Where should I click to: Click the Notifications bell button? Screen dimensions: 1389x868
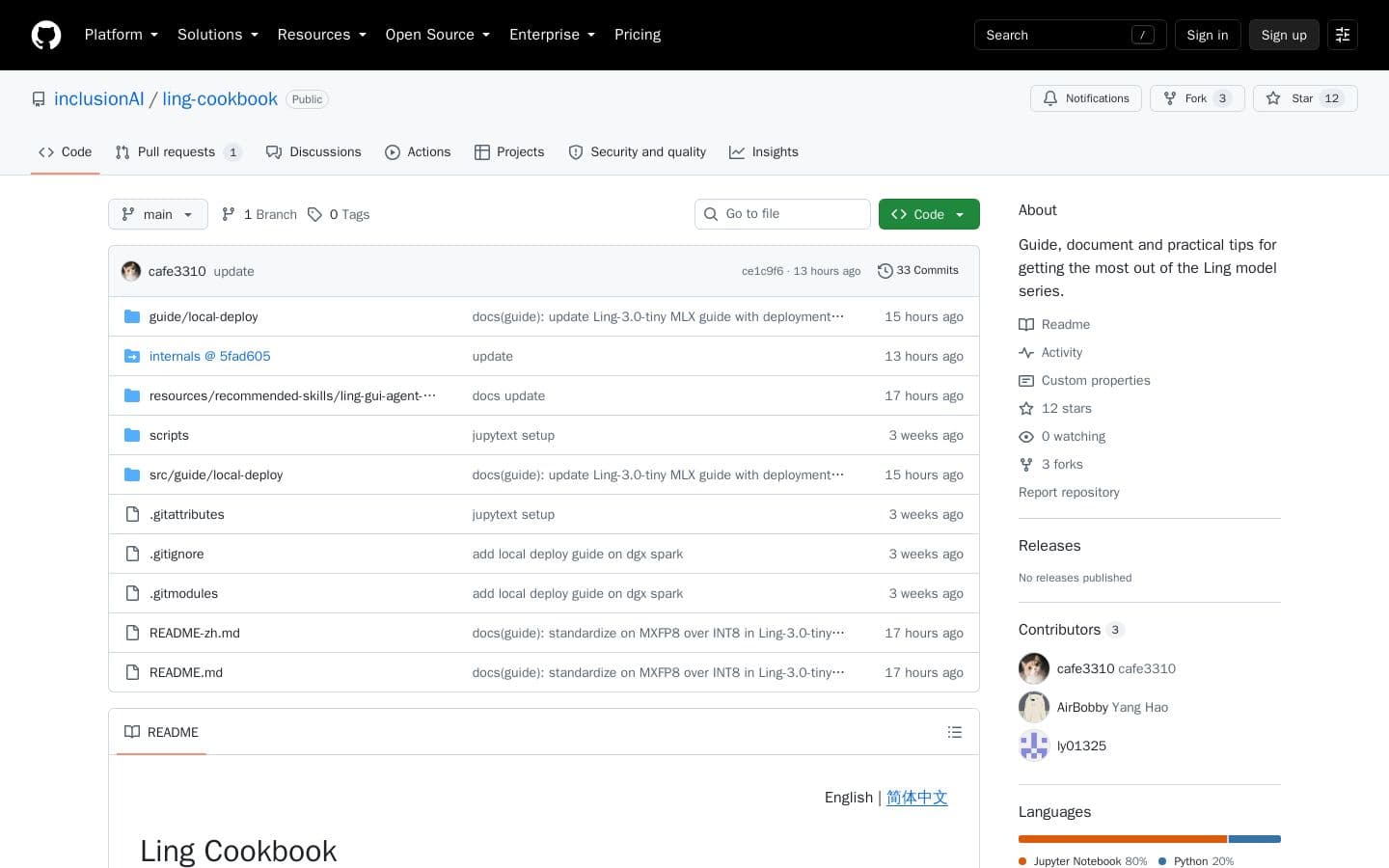(x=1086, y=98)
